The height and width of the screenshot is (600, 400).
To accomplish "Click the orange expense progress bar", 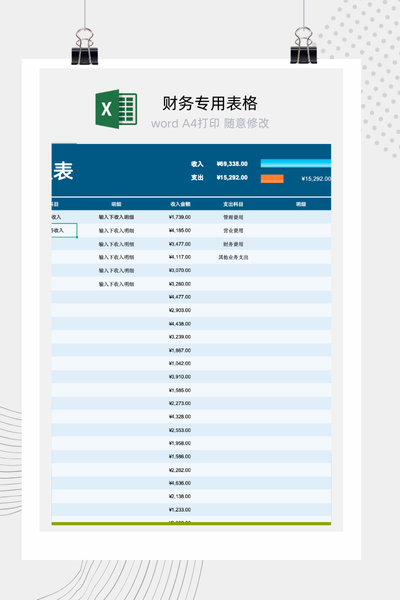I will pyautogui.click(x=272, y=178).
